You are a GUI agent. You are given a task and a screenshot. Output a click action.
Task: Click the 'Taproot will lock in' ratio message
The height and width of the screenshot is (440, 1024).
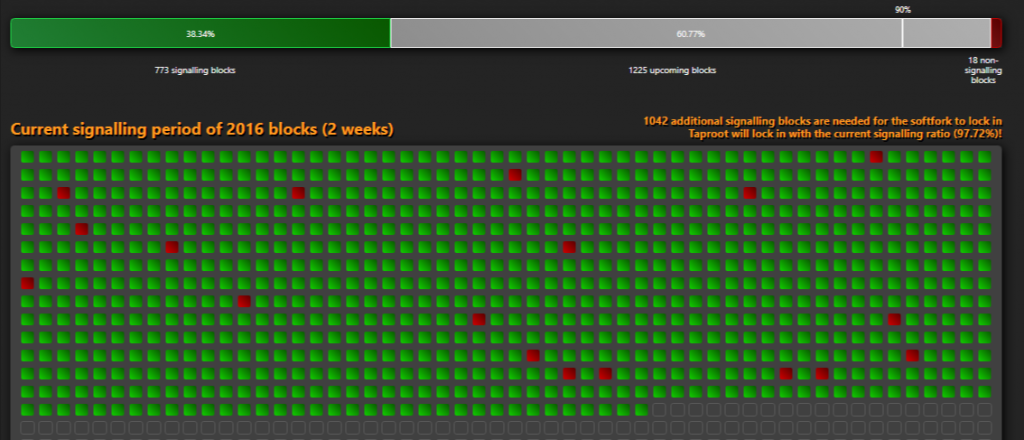845,134
